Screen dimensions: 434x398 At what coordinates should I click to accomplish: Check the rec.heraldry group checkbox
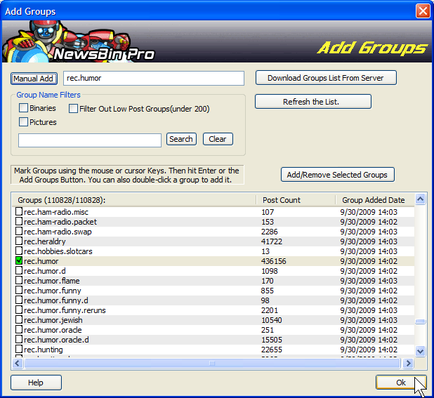[19, 241]
